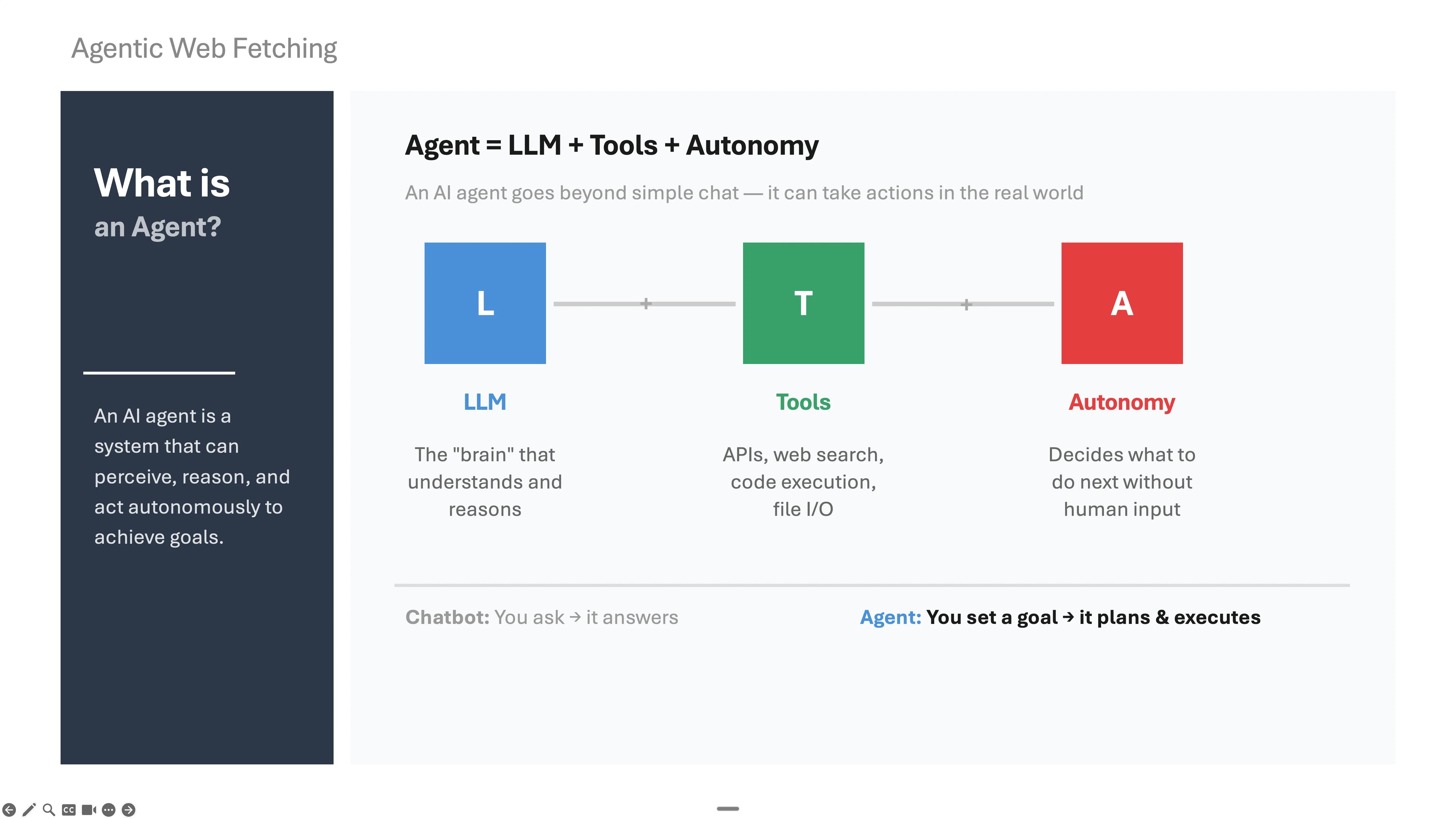1456x819 pixels.
Task: Click the Autonomy label
Action: (1121, 402)
